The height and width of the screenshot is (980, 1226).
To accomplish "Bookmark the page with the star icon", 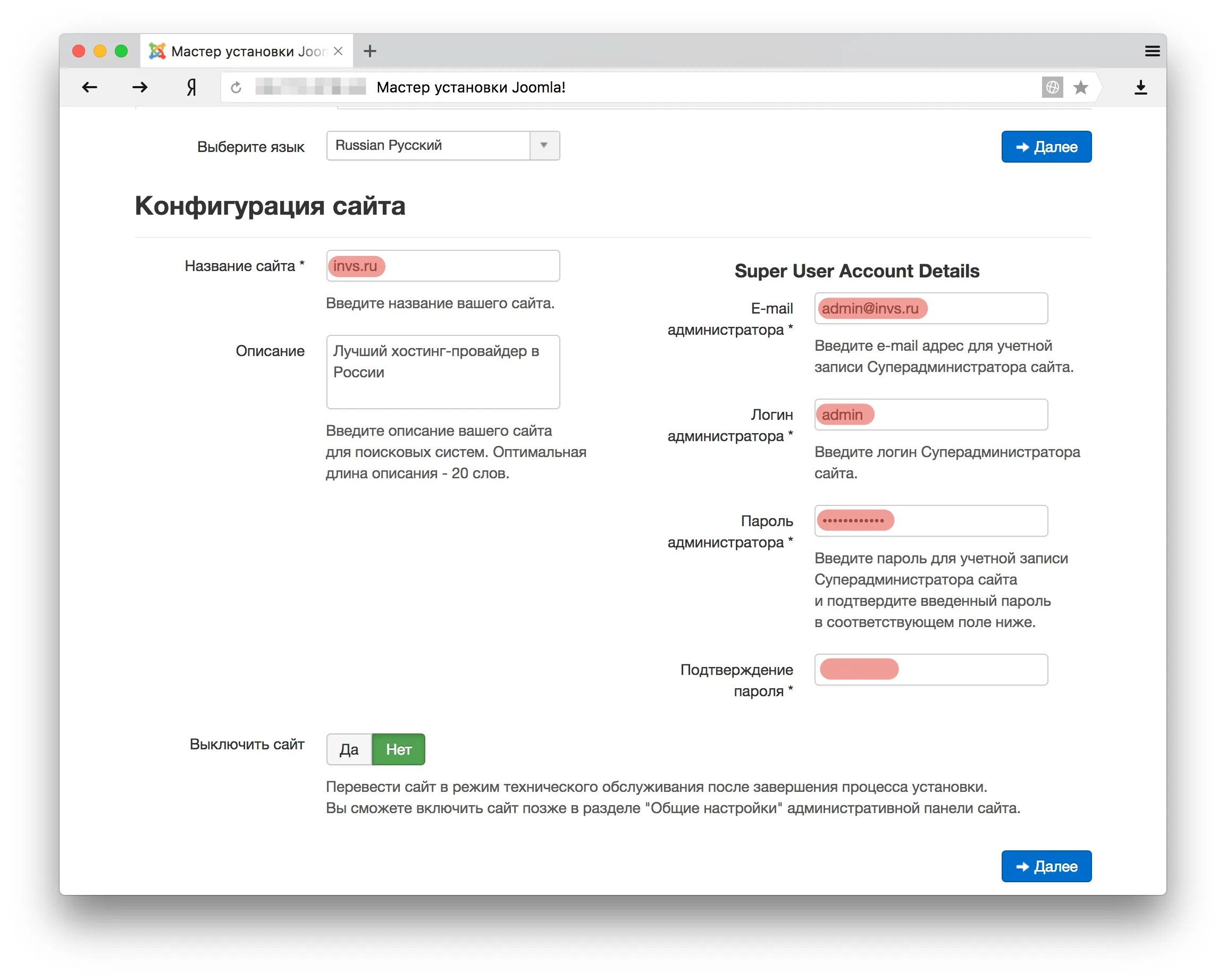I will coord(1080,87).
